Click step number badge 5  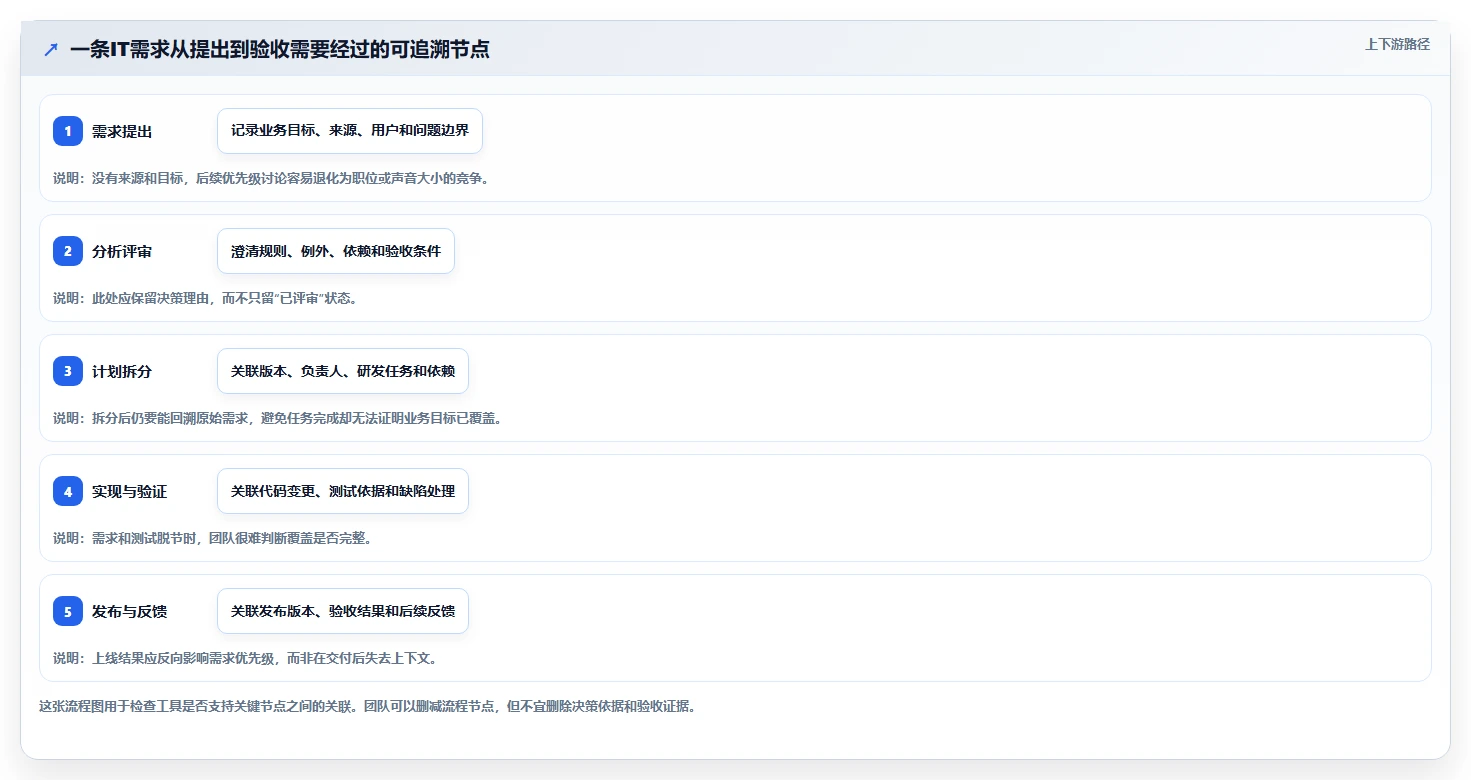click(x=68, y=611)
